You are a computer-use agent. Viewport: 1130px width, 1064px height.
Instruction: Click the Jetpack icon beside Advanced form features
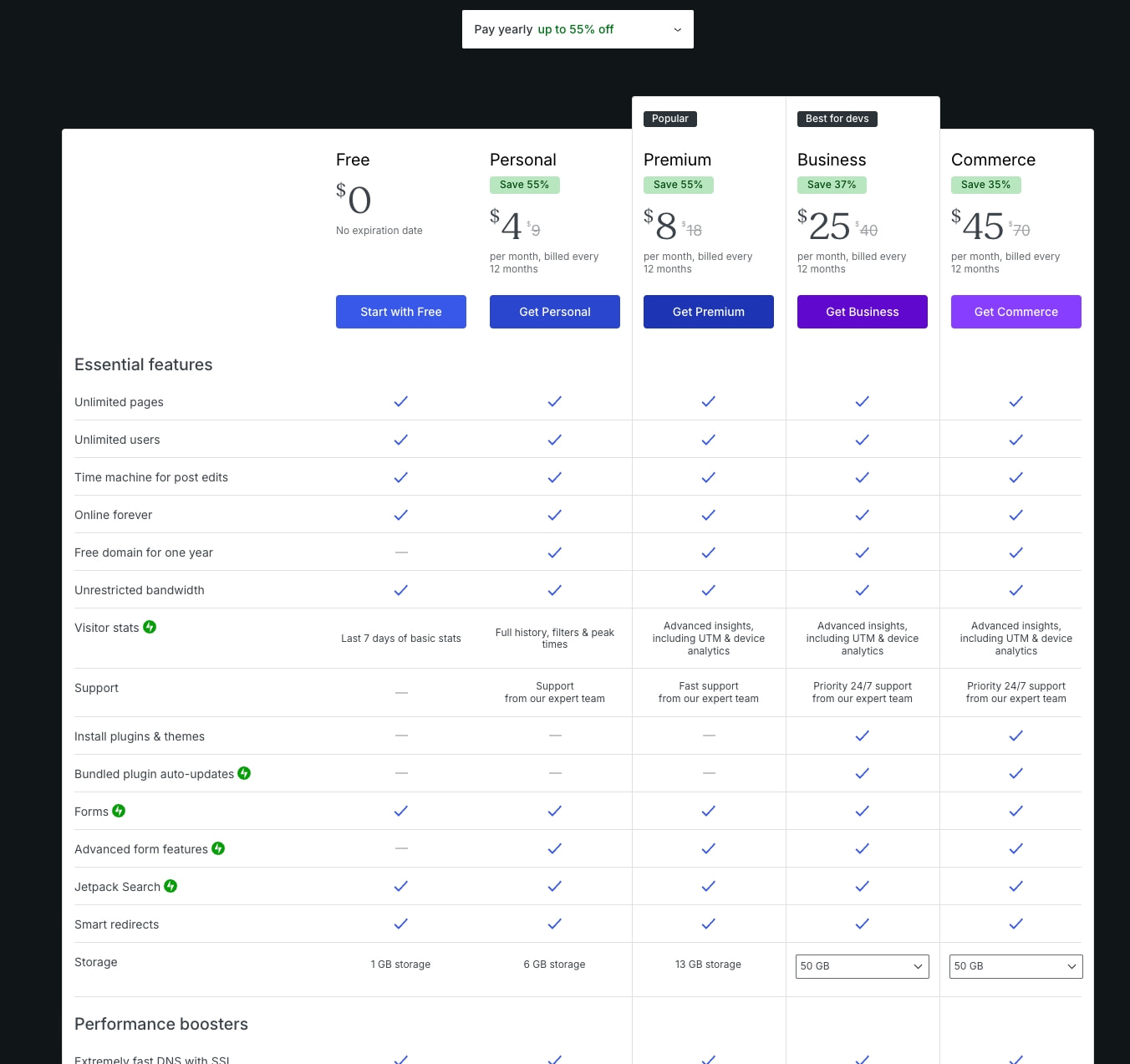tap(218, 848)
